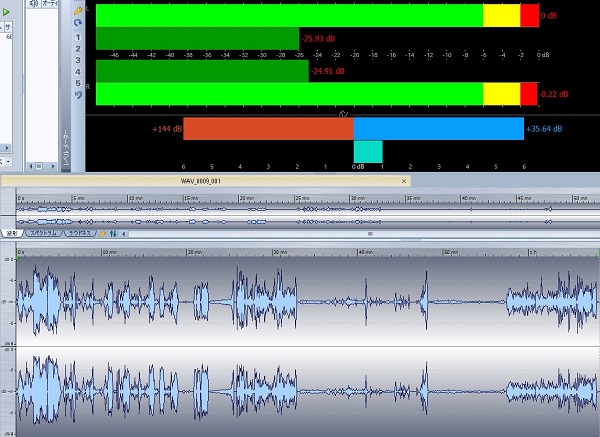Click the right channel peak meter bar
The image size is (600, 437).
tap(316, 94)
